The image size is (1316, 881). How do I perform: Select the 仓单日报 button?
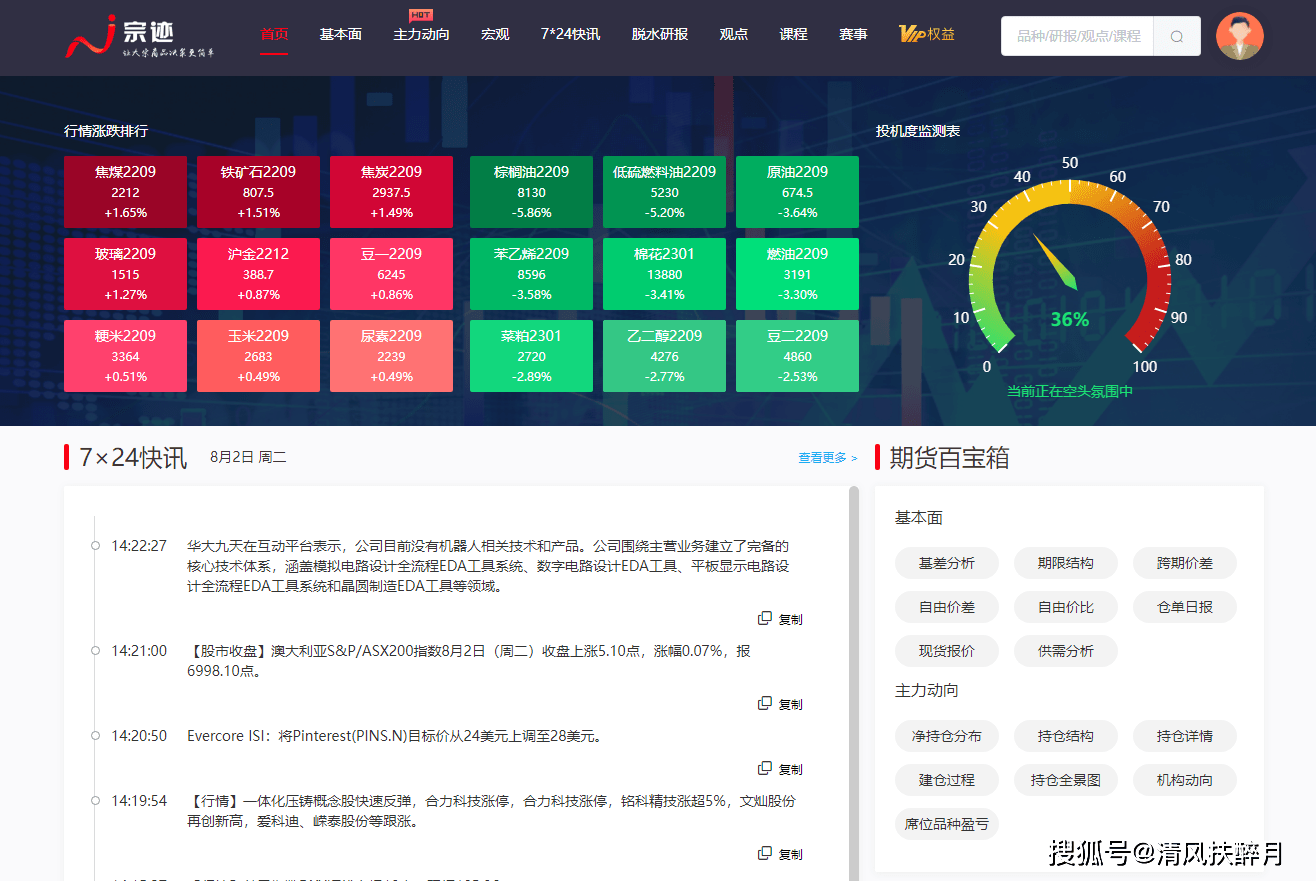(x=1184, y=607)
